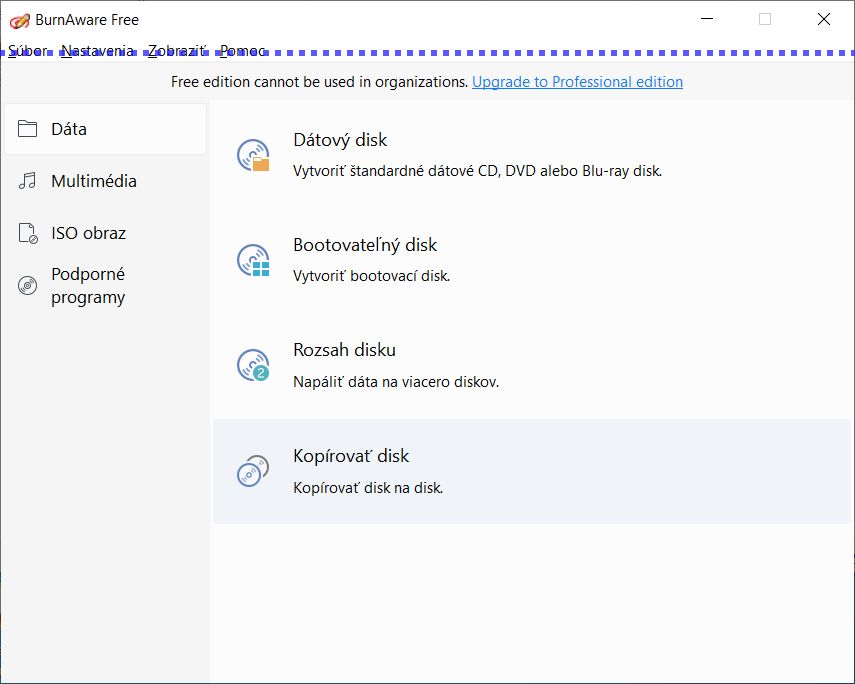Switch to the ISO obraz category
Image resolution: width=855 pixels, height=684 pixels.
105,233
